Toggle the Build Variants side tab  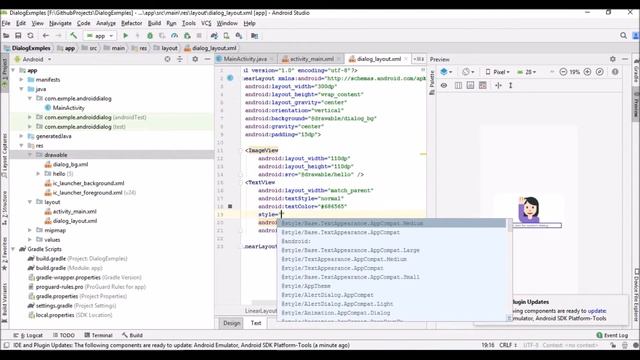pyautogui.click(x=4, y=303)
